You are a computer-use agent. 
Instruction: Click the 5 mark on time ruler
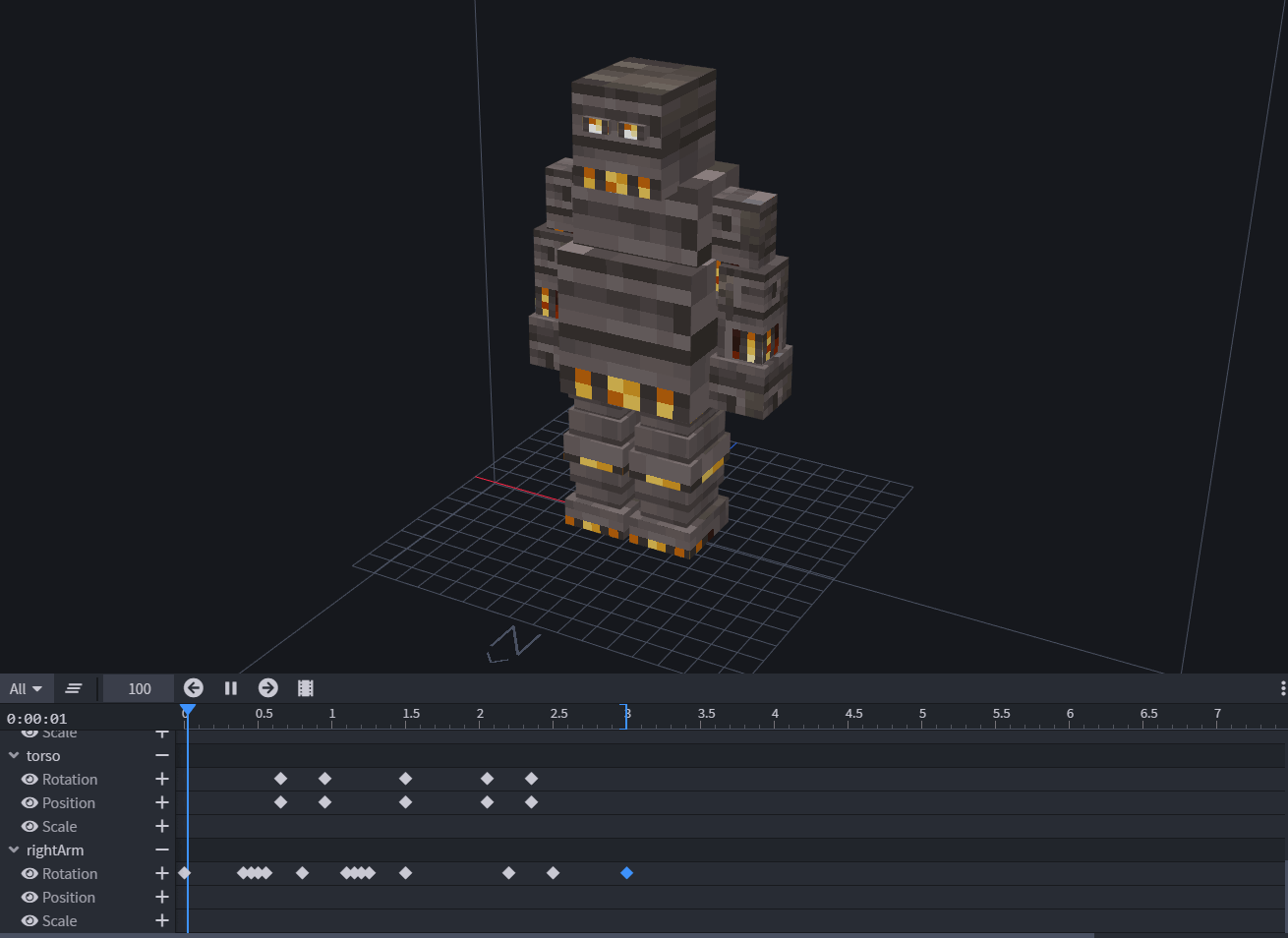pyautogui.click(x=922, y=714)
